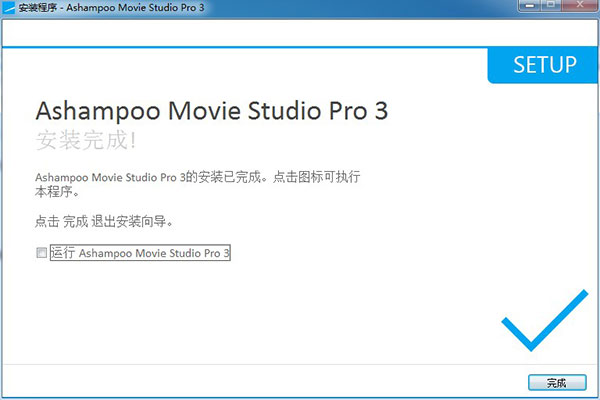Minimize the installer window

pyautogui.click(x=529, y=8)
